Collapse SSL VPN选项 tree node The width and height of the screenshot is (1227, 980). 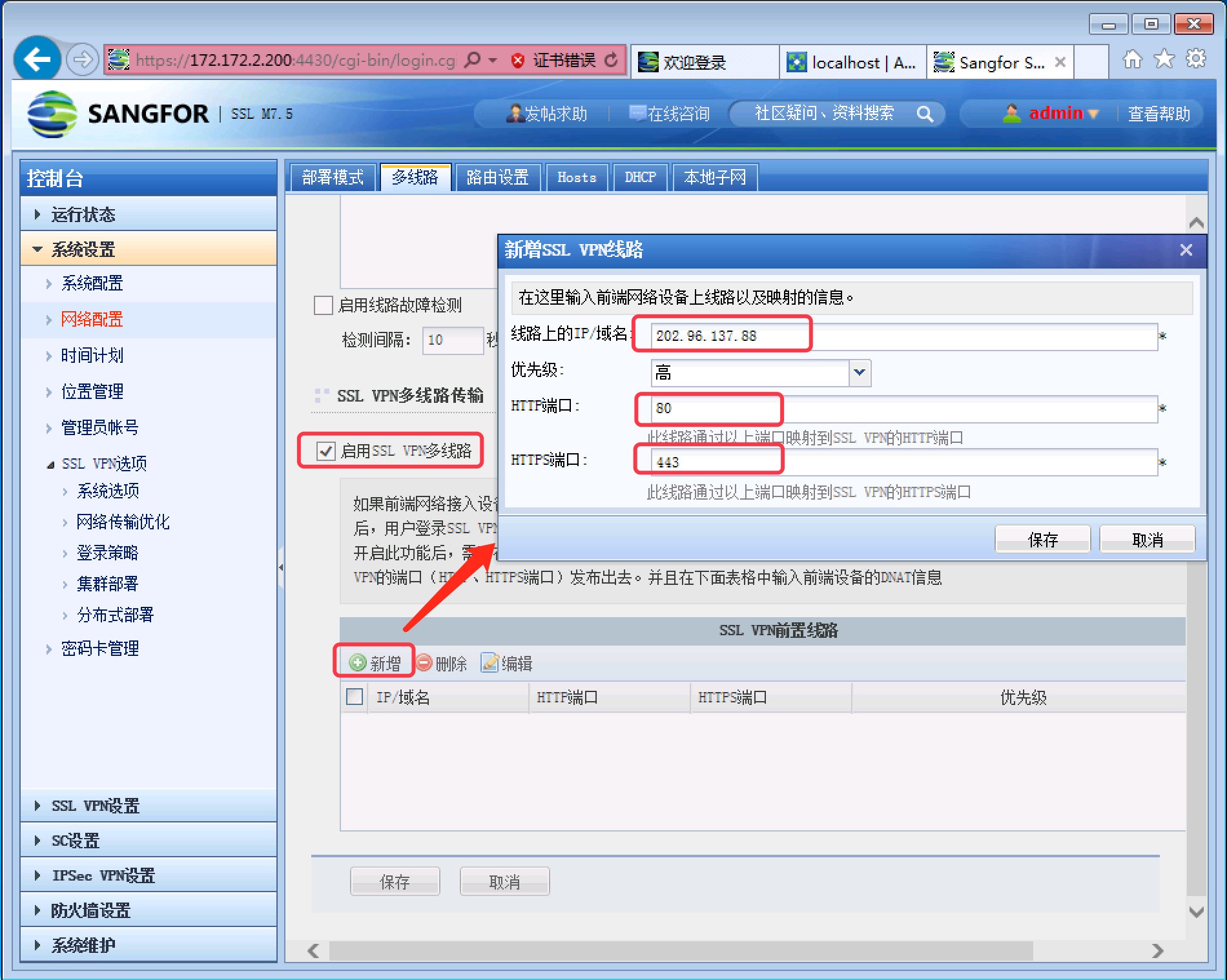(x=50, y=465)
